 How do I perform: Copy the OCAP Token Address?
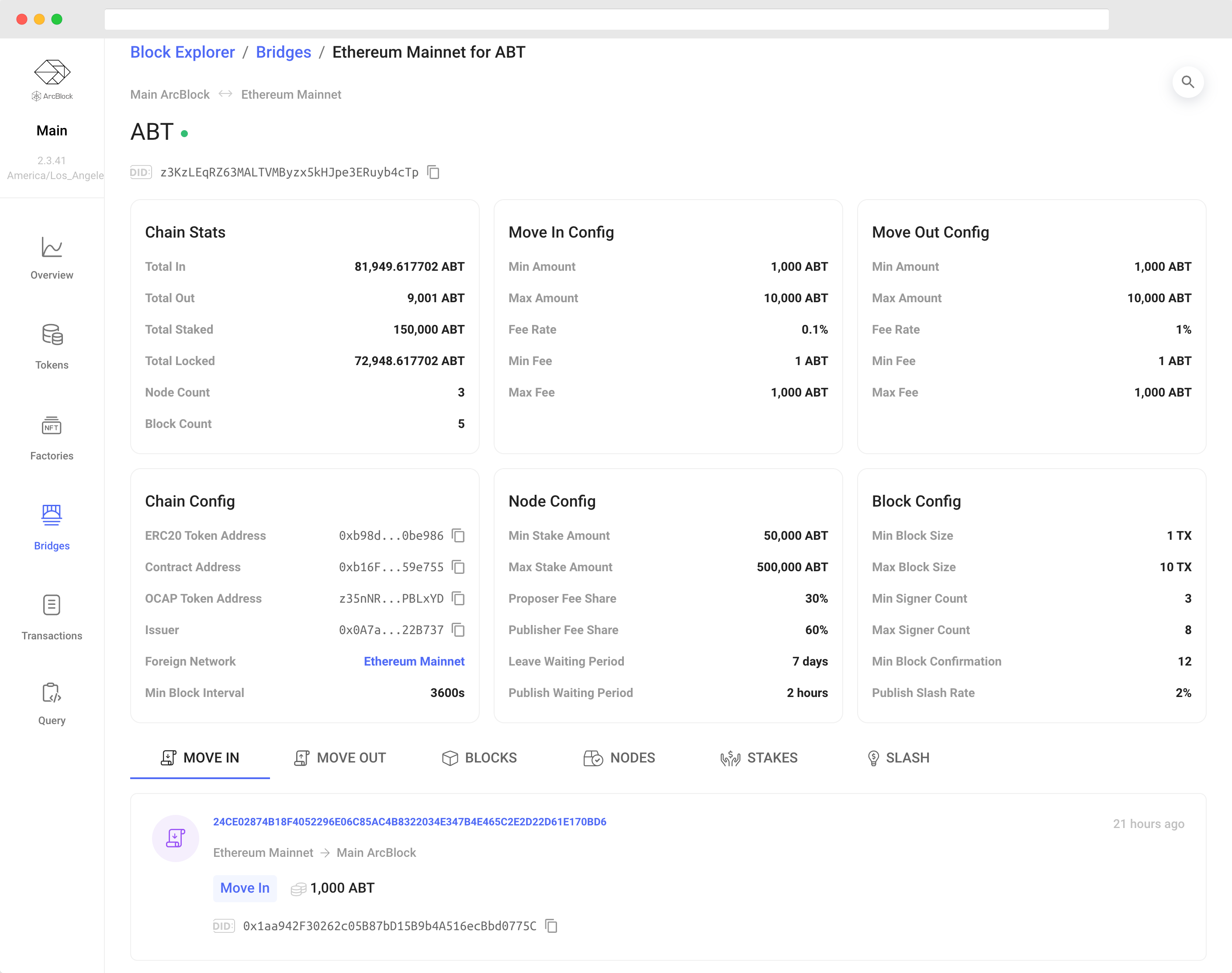click(458, 598)
